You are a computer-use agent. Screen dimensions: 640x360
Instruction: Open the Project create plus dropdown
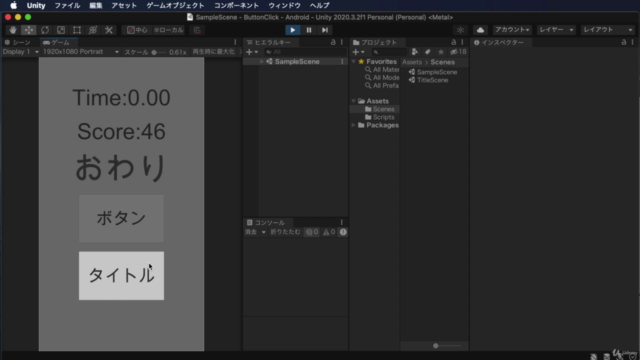[x=358, y=52]
